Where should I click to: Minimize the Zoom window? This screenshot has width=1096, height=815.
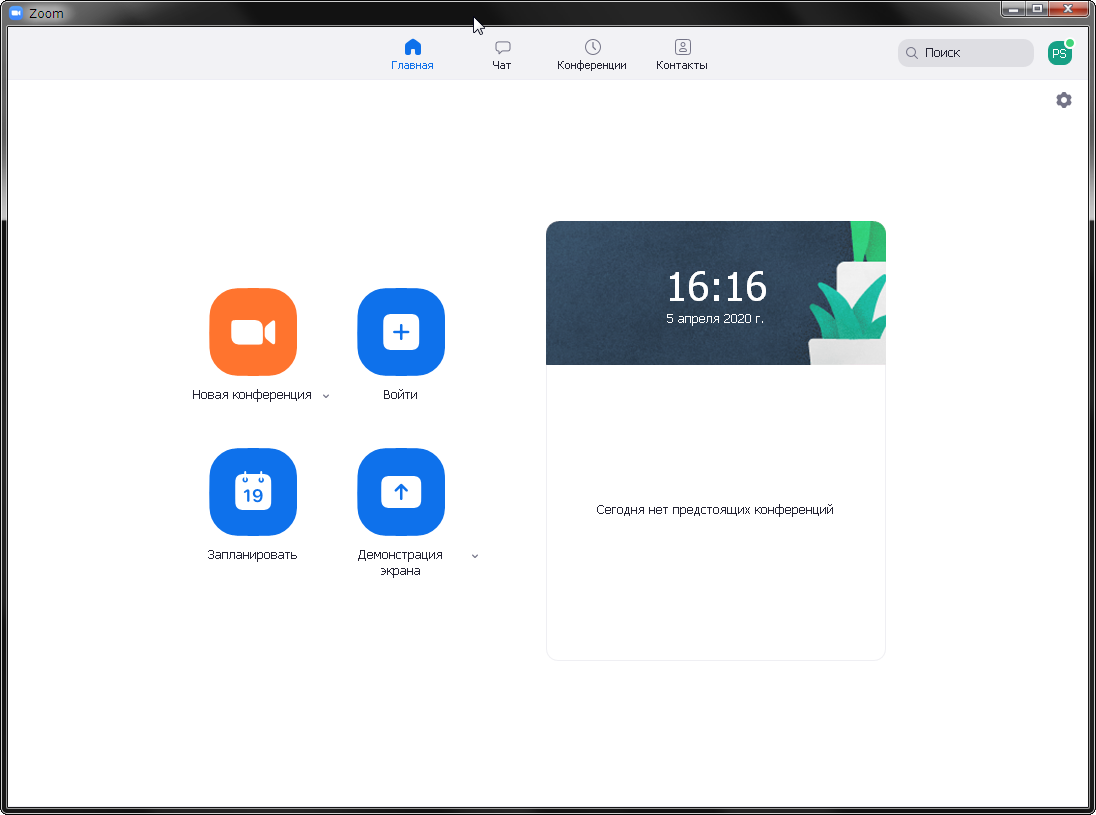[x=1014, y=9]
